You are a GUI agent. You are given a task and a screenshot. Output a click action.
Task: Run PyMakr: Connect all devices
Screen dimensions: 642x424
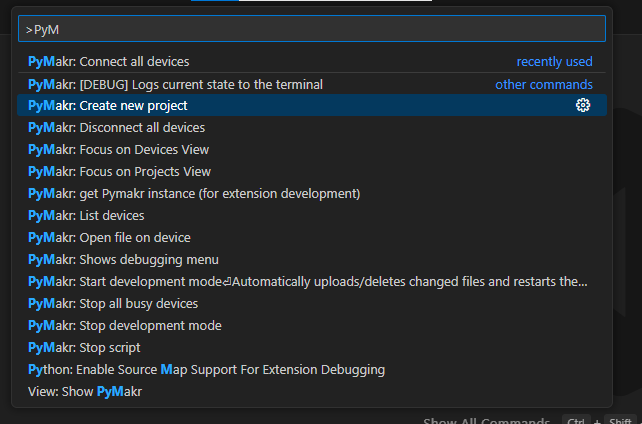click(x=109, y=62)
